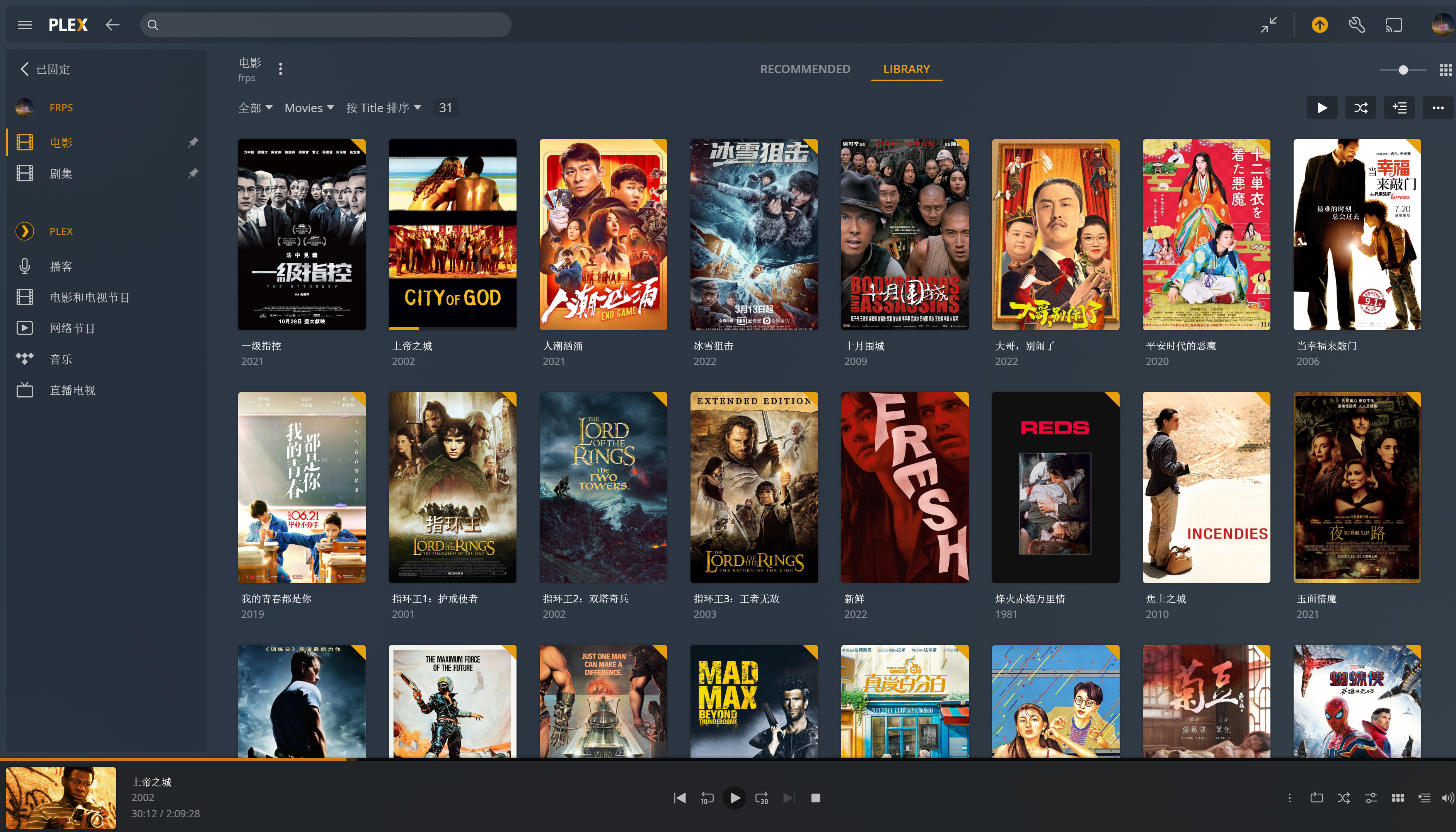
Task: Open the 玉面情魔 Nightmare Alley poster
Action: (1357, 487)
